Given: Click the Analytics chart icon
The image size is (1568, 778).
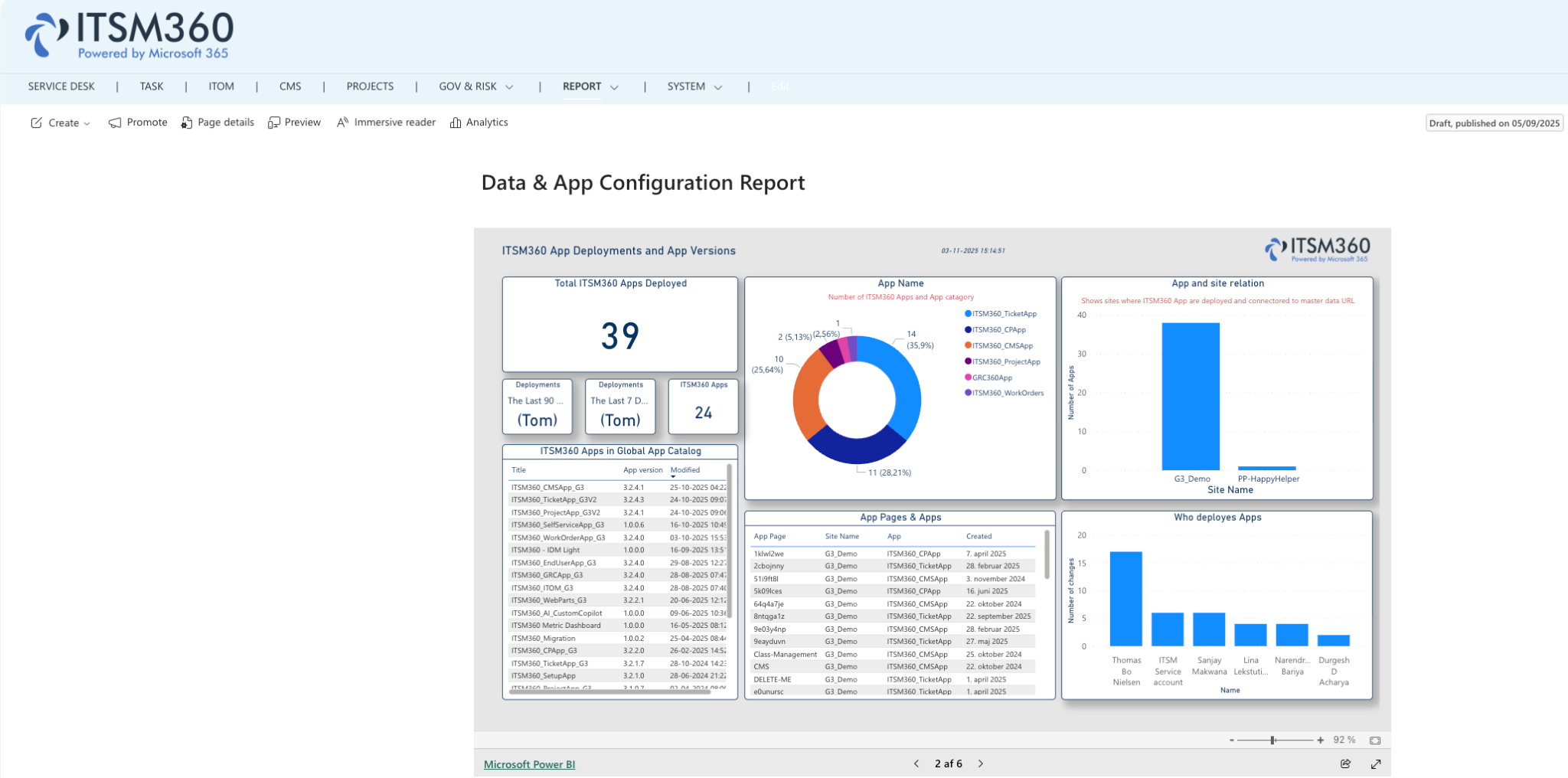Looking at the screenshot, I should (456, 123).
